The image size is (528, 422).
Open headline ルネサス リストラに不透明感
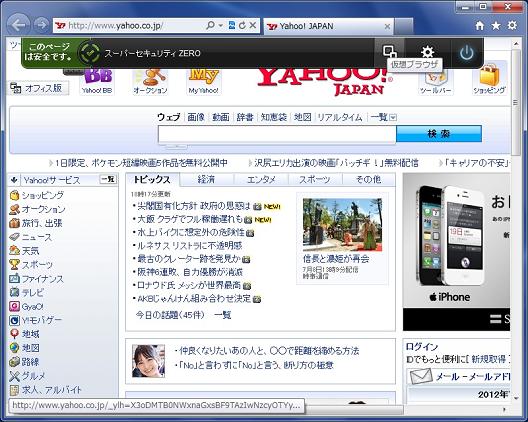click(x=190, y=246)
